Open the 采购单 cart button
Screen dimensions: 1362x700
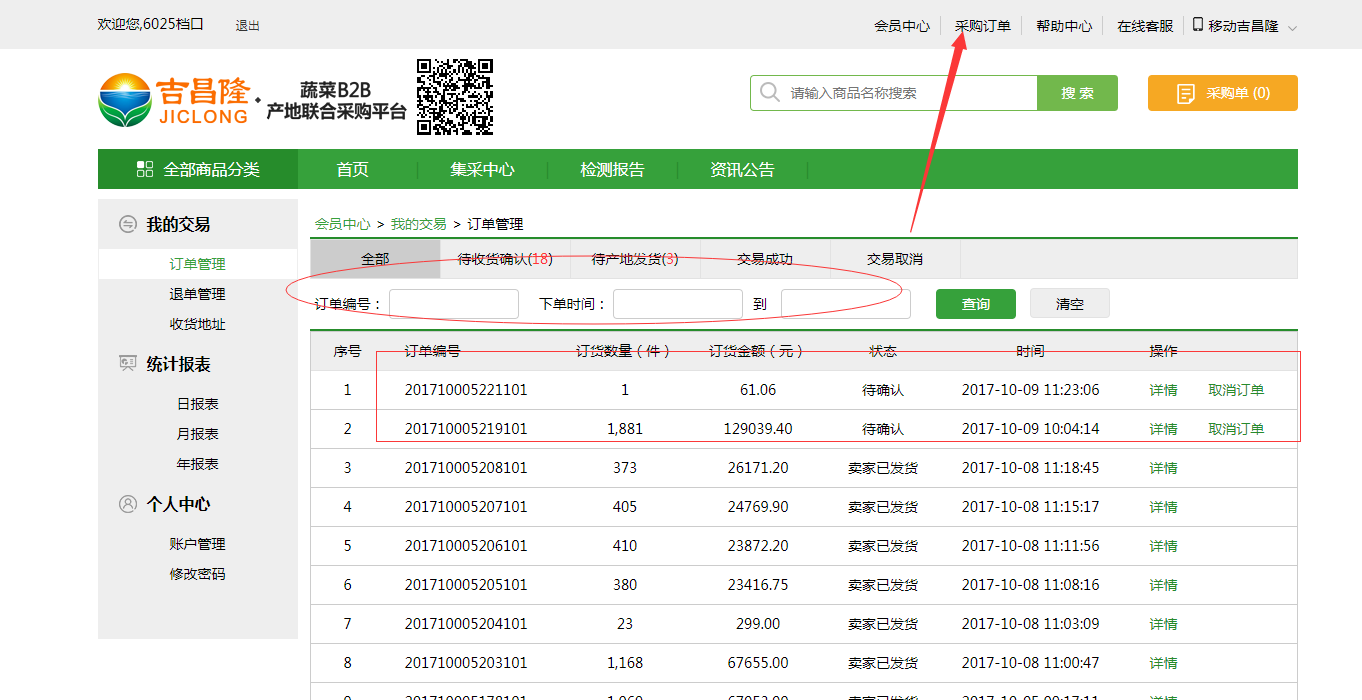click(x=1222, y=93)
